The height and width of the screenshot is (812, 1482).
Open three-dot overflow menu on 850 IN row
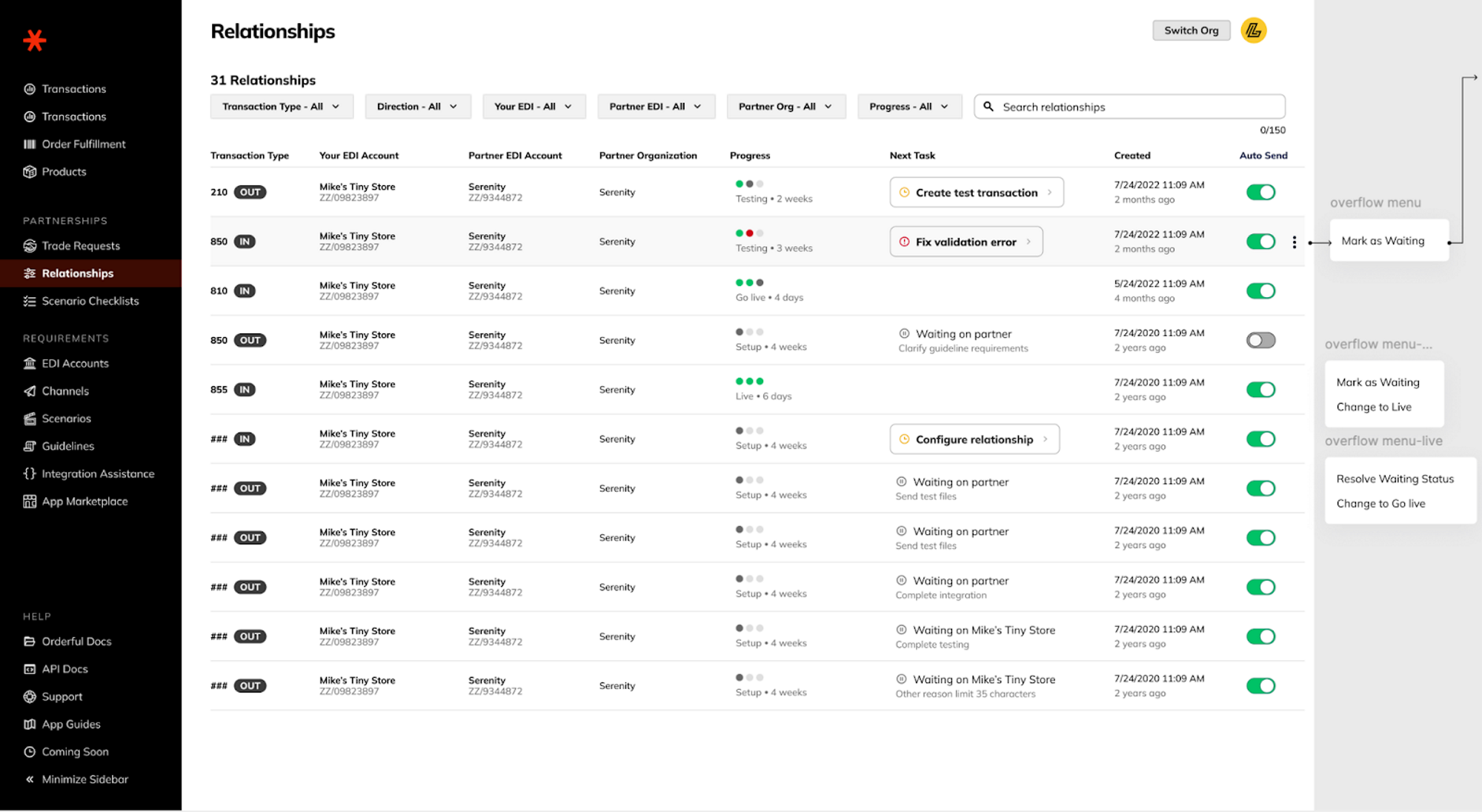click(x=1294, y=242)
